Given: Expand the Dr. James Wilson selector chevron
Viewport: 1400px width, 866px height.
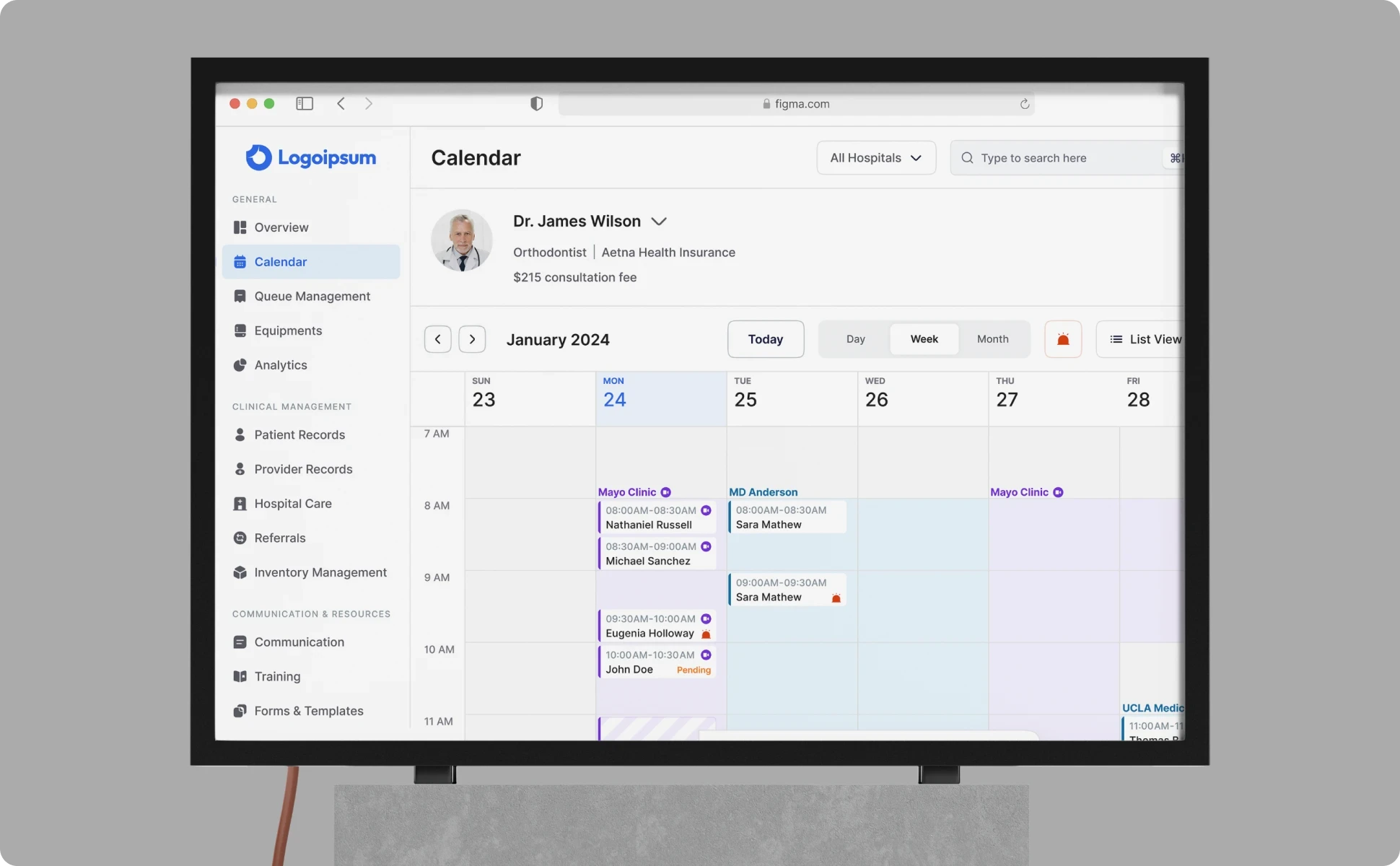Looking at the screenshot, I should coord(658,222).
